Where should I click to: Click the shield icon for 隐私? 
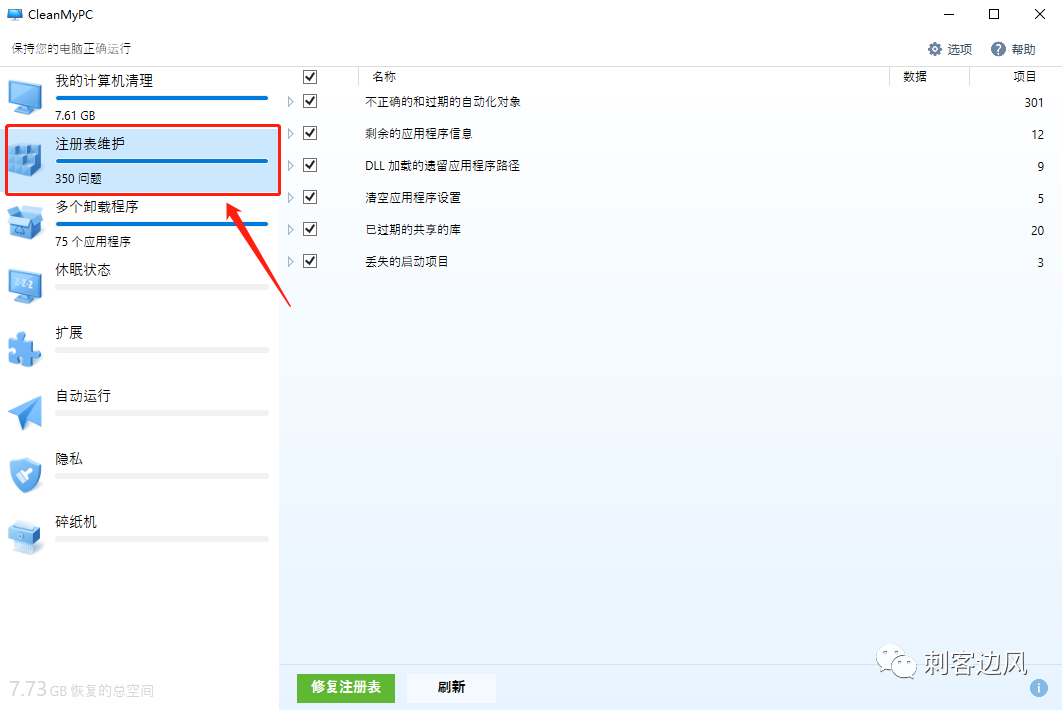[x=25, y=475]
